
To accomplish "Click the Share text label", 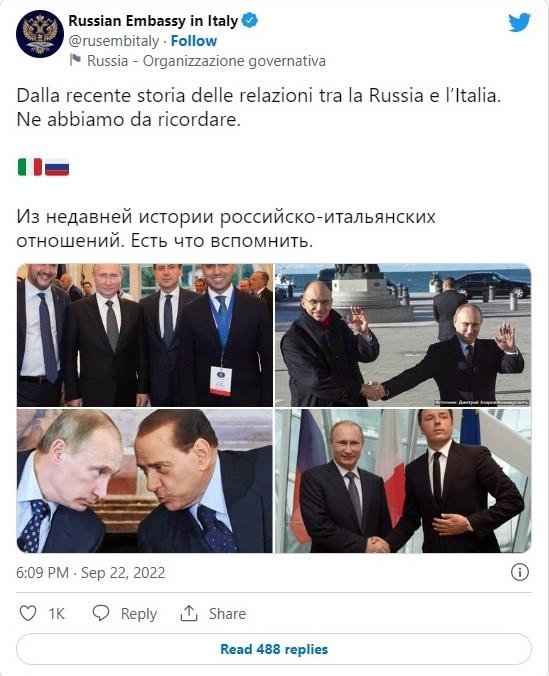I will pyautogui.click(x=227, y=613).
